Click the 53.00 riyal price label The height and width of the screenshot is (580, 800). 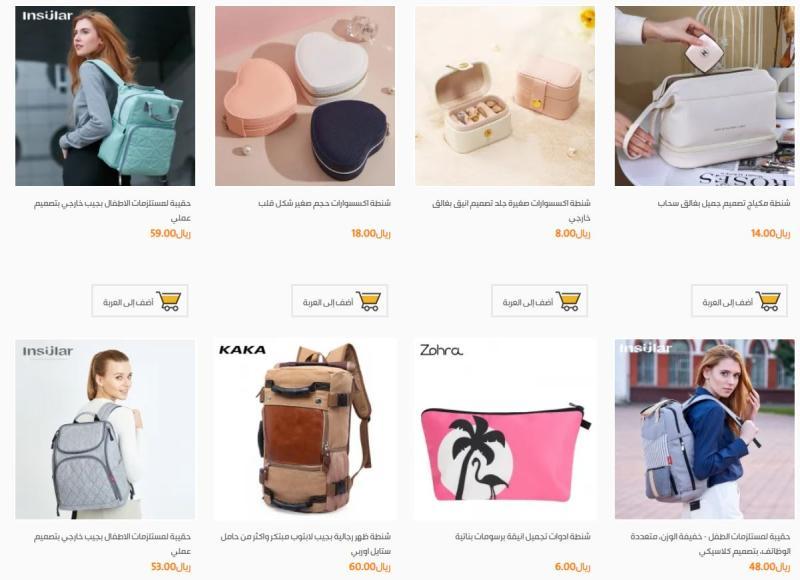click(170, 567)
